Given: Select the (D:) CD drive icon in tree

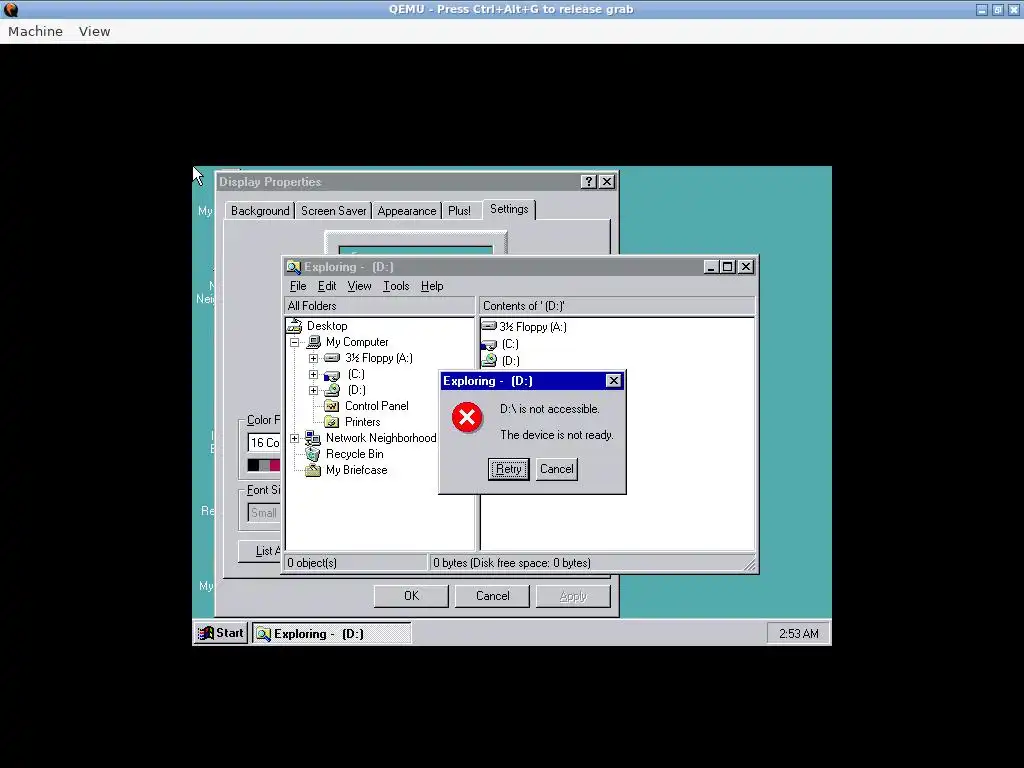Looking at the screenshot, I should pos(332,390).
